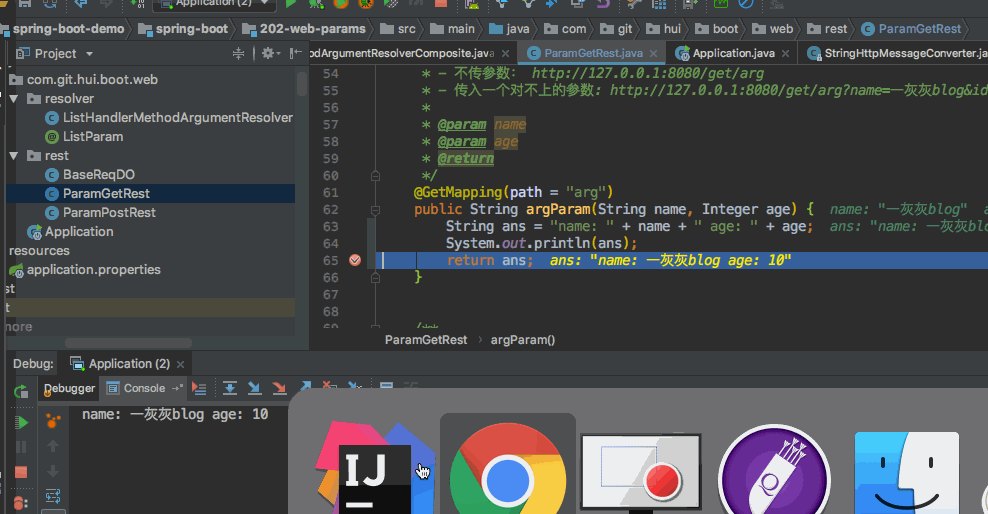This screenshot has height=514, width=988.
Task: Open the Project view dropdown
Action: [x=90, y=53]
